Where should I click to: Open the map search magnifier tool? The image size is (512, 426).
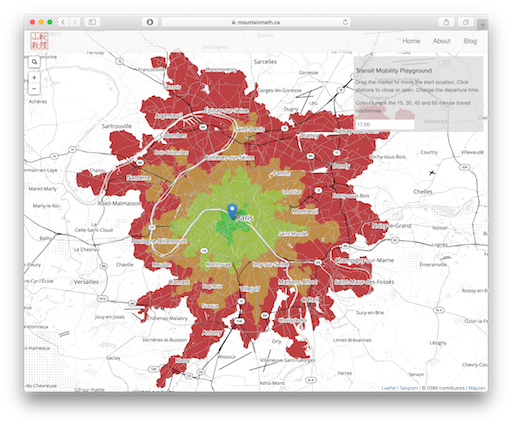pyautogui.click(x=34, y=62)
